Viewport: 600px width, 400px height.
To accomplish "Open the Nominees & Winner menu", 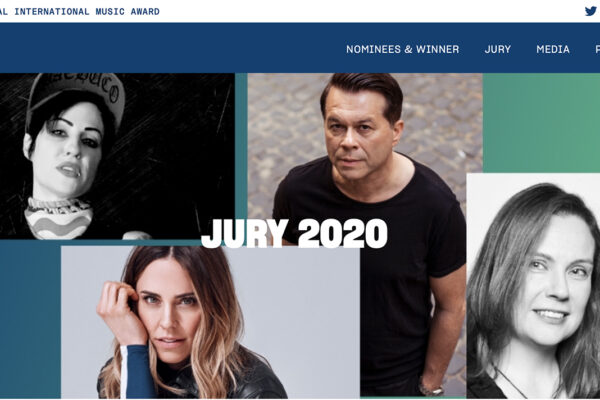I will 403,49.
